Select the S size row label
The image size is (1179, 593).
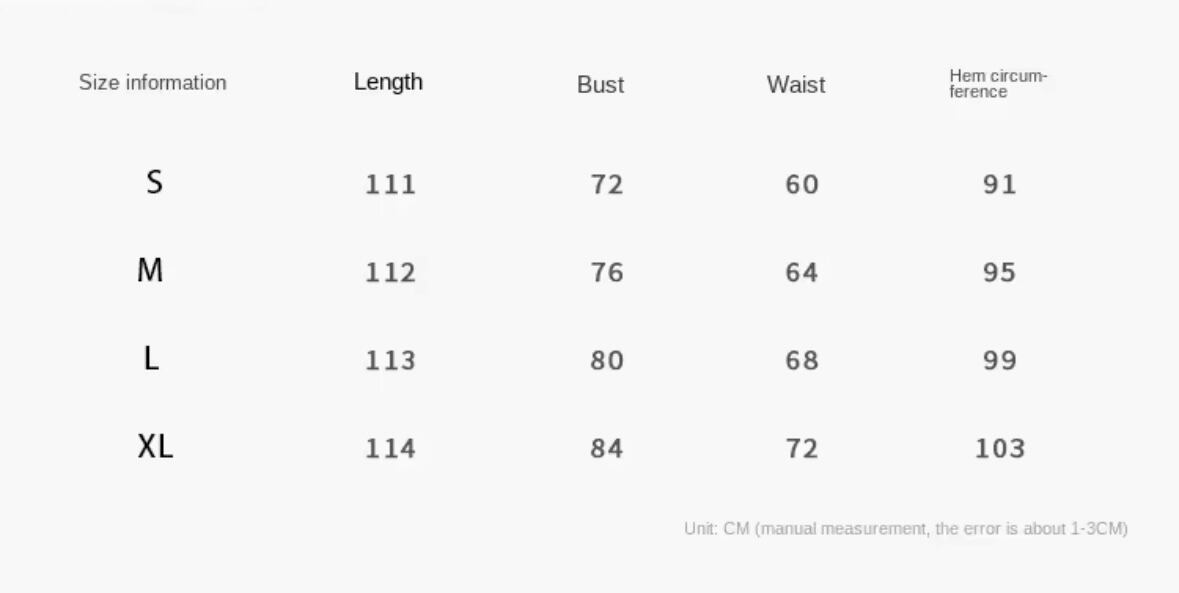click(154, 182)
